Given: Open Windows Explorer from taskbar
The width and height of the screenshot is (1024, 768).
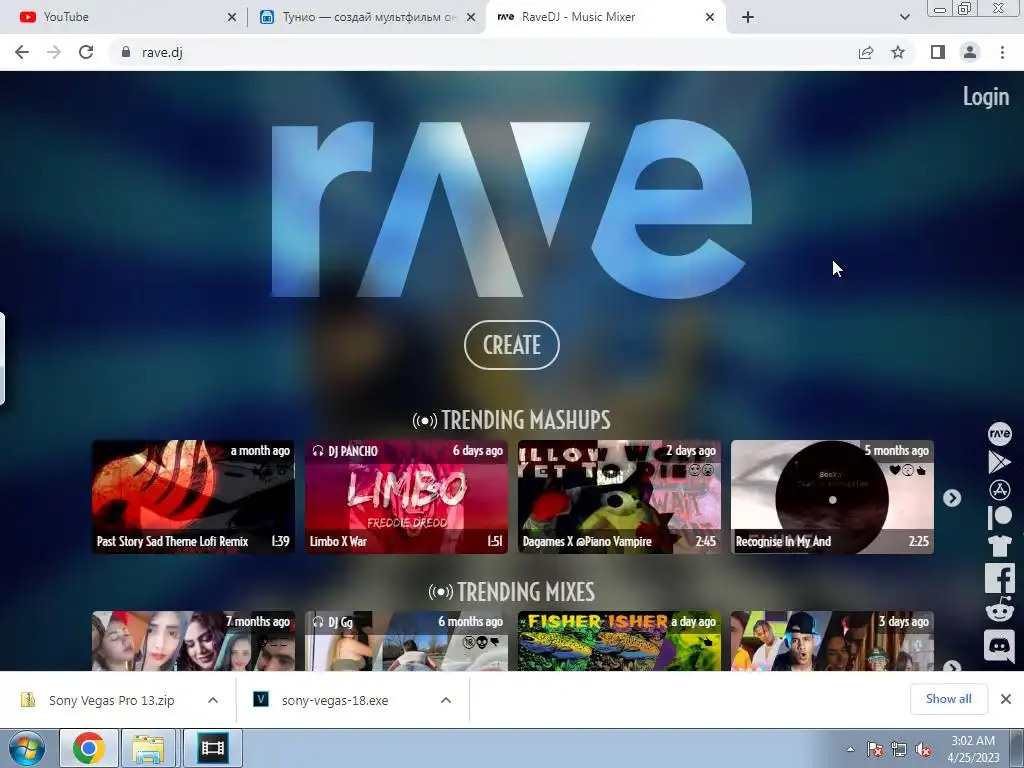Looking at the screenshot, I should (148, 748).
